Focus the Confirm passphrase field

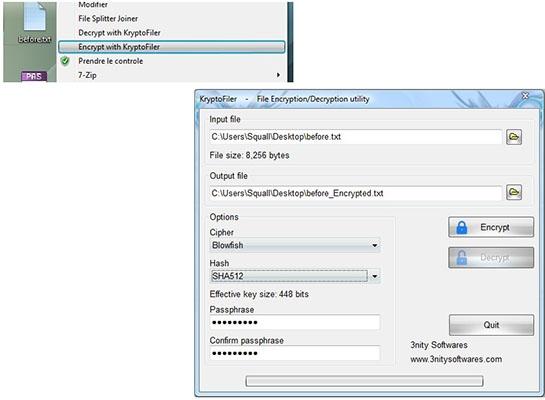[x=295, y=353]
